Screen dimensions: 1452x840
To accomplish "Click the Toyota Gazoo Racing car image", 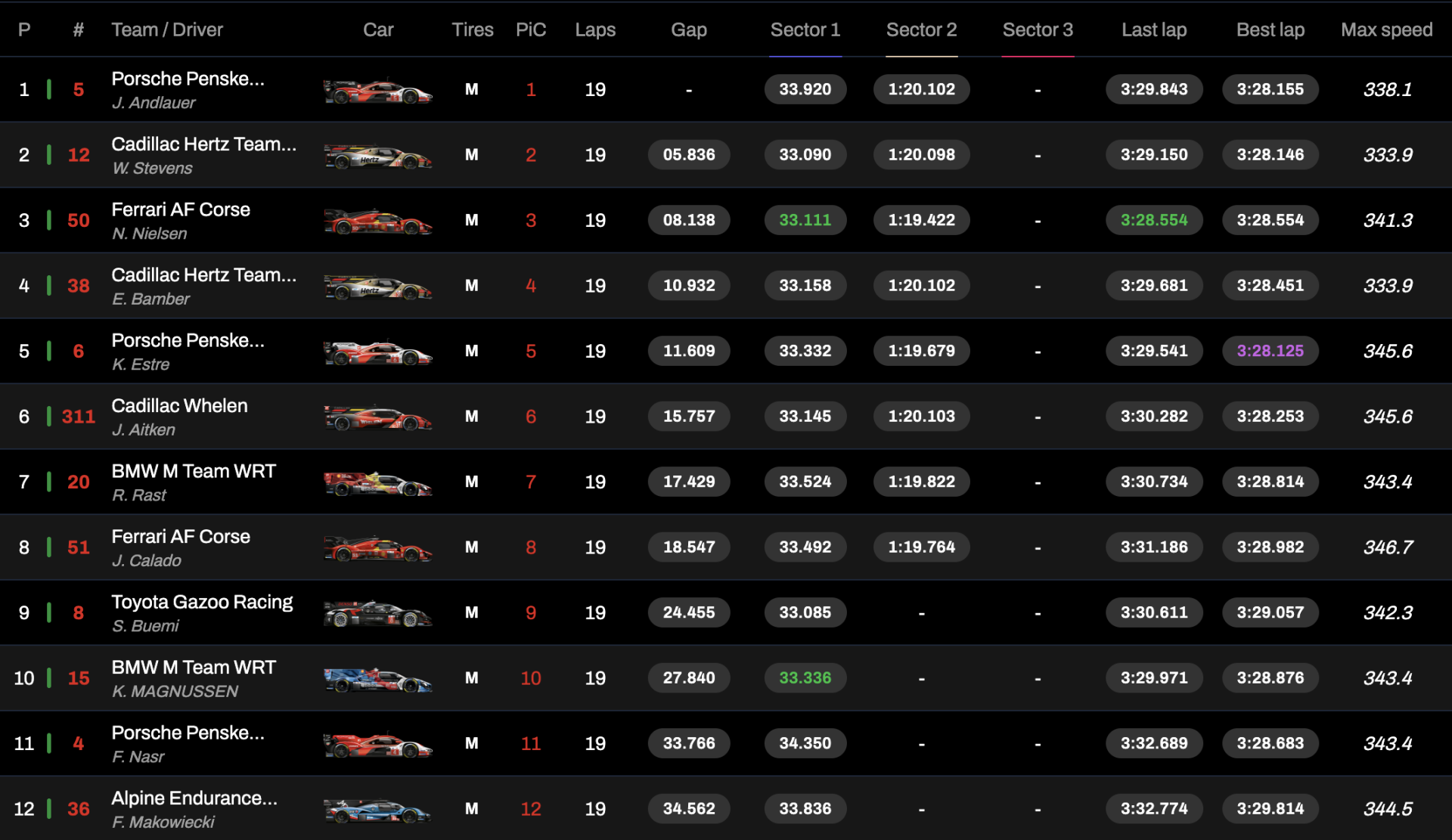I will [377, 614].
